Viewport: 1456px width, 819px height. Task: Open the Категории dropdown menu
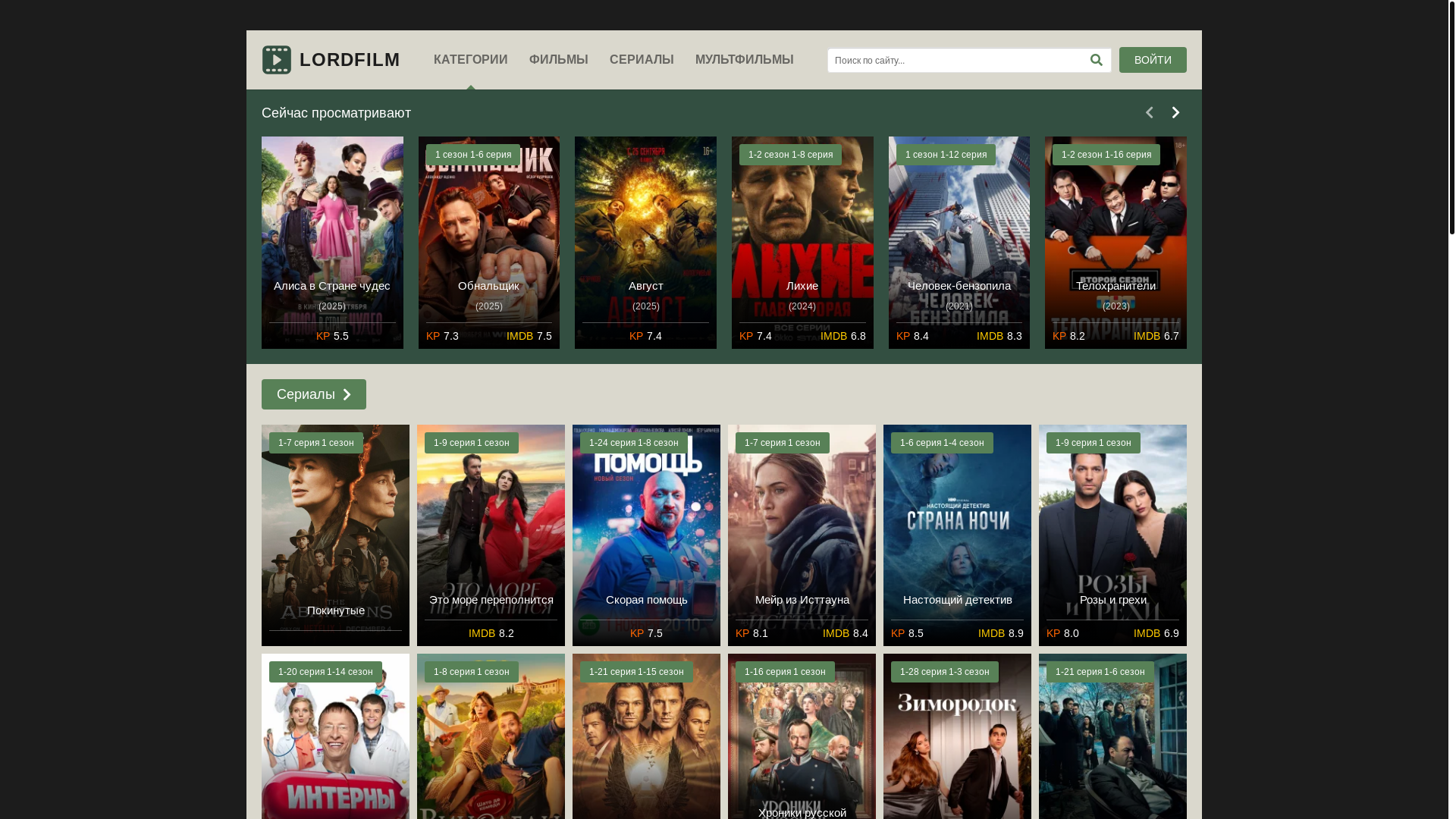[x=470, y=60]
